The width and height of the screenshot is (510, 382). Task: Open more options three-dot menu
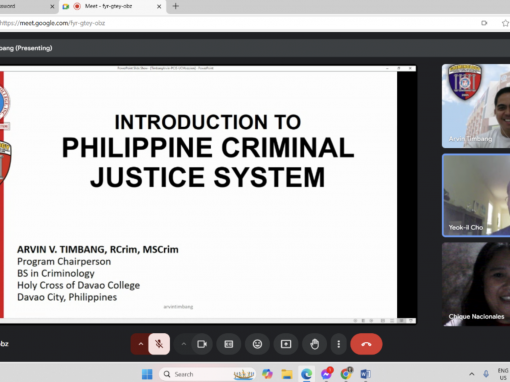(339, 344)
